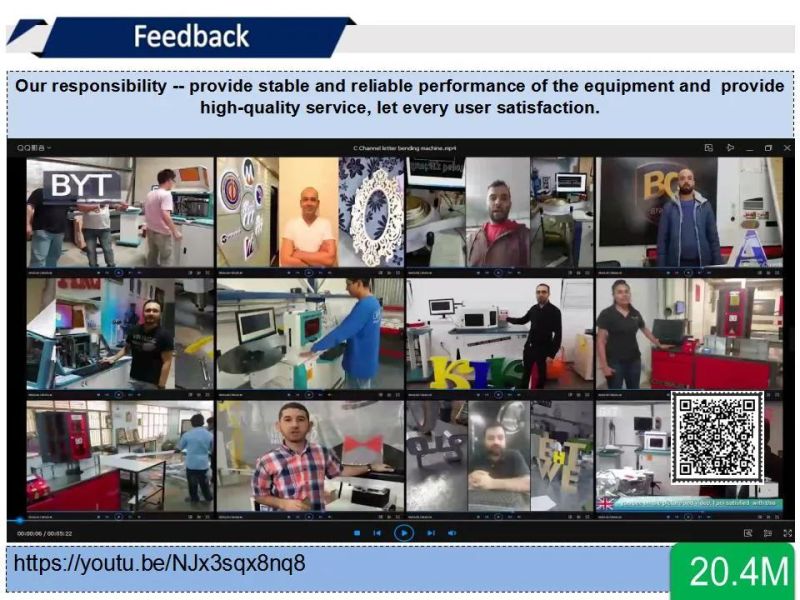Select the colorful KIK letters video thumbnail
The image size is (800, 600).
pos(500,334)
